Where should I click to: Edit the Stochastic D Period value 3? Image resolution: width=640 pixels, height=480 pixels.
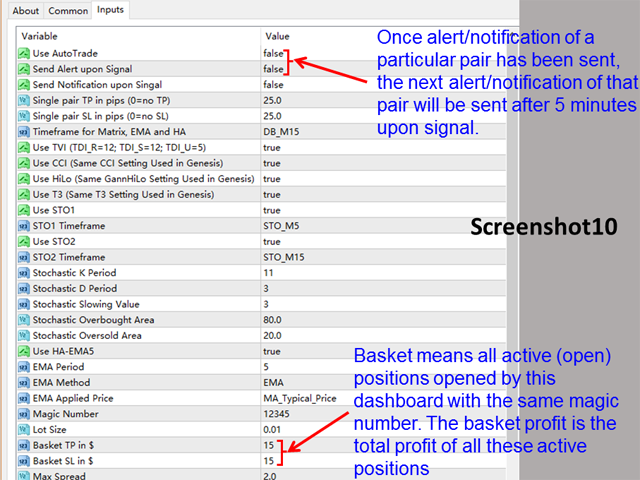point(266,289)
